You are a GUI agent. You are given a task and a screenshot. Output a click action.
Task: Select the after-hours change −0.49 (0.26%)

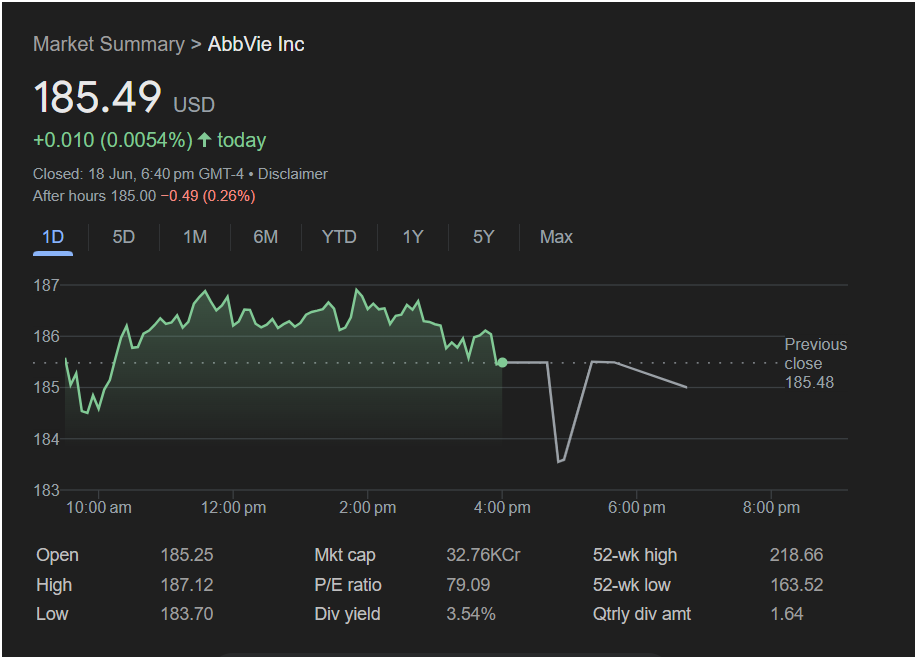point(208,196)
